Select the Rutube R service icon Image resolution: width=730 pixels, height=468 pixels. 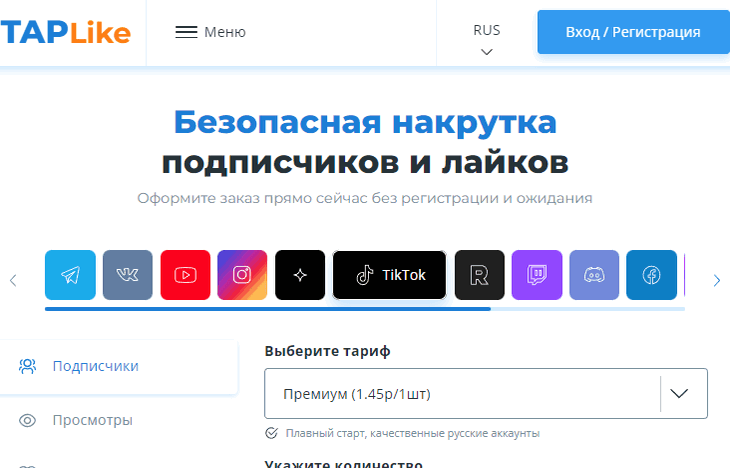480,275
